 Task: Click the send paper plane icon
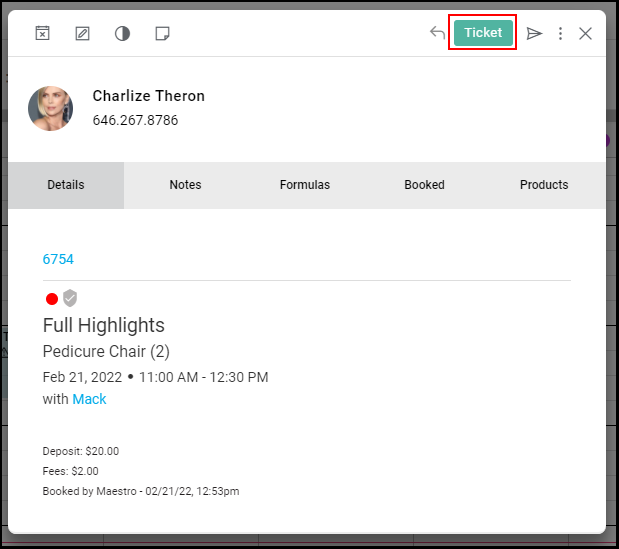coord(534,34)
